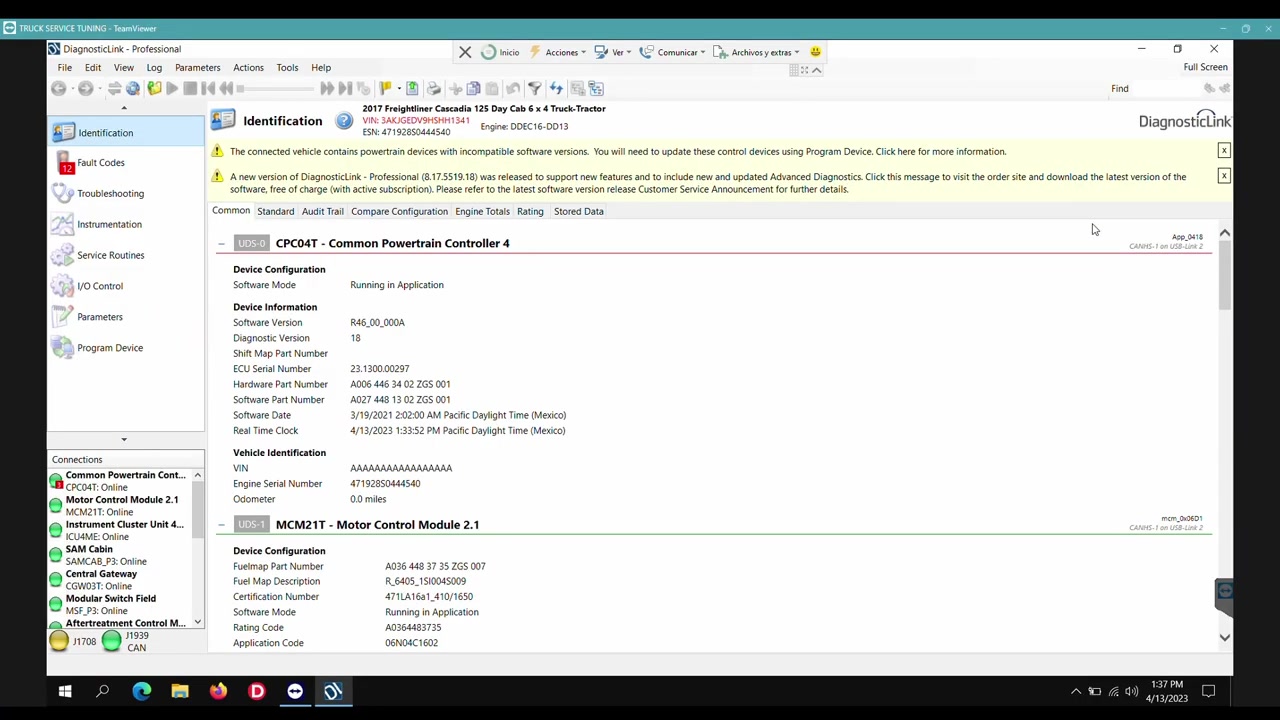Click the globe refresh toolbar icon
The width and height of the screenshot is (1280, 720).
133,89
